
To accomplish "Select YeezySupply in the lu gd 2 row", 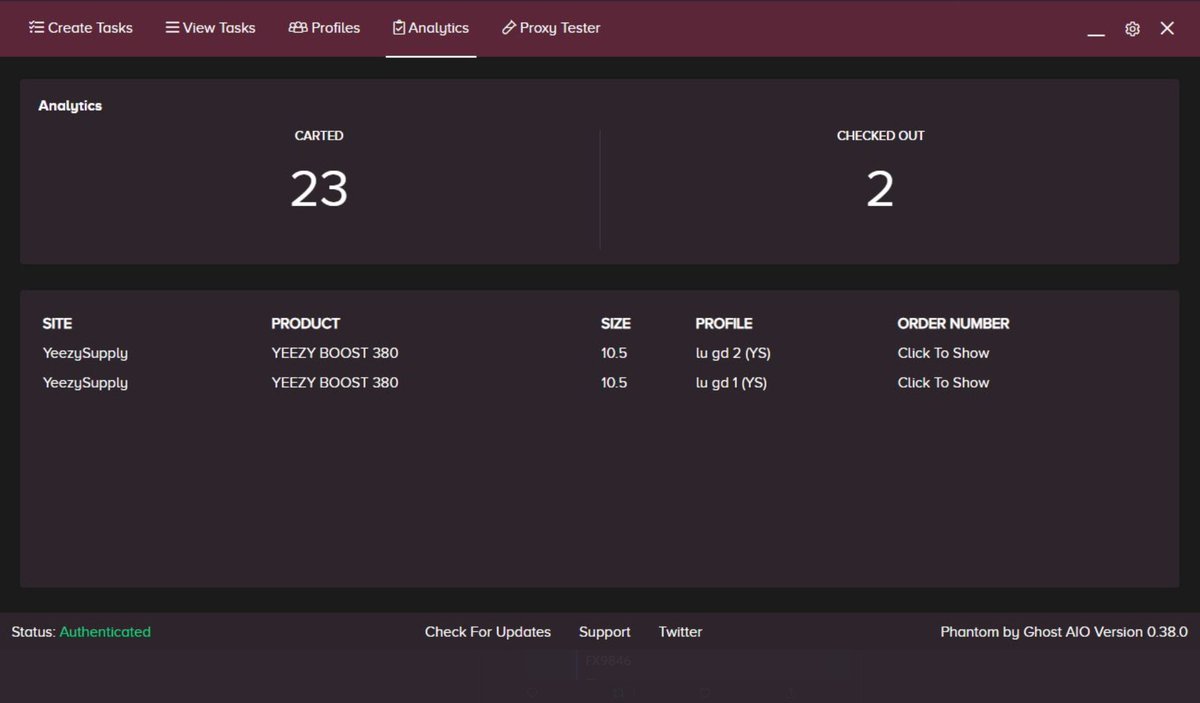I will click(85, 353).
